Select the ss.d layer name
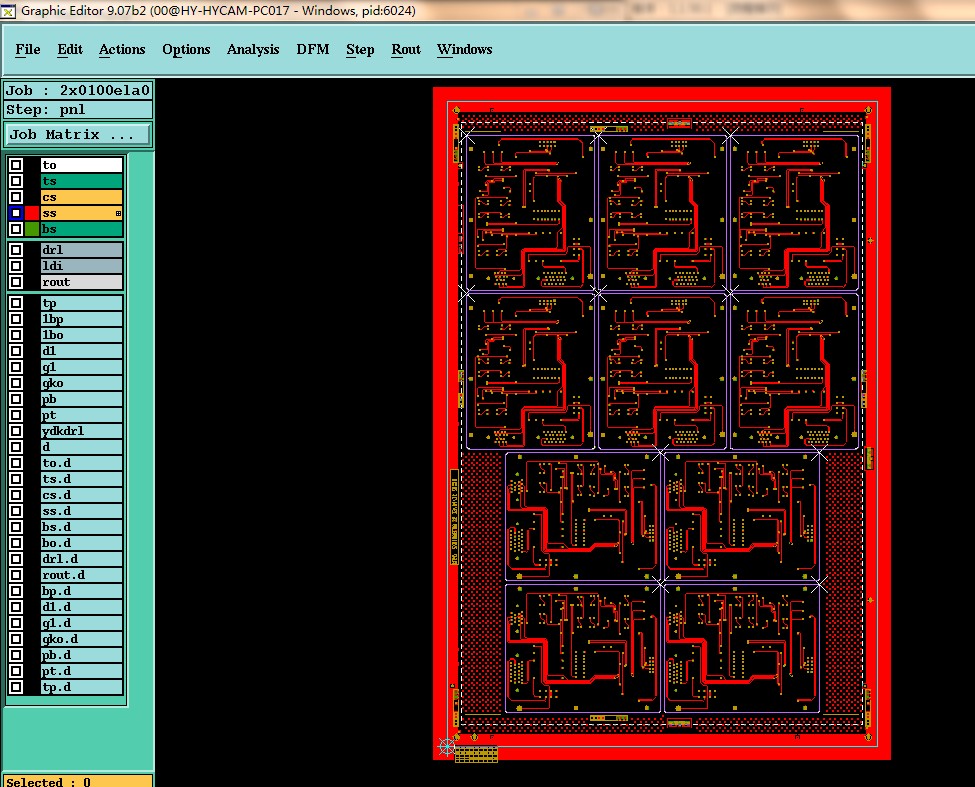The width and height of the screenshot is (975, 787). [x=81, y=511]
